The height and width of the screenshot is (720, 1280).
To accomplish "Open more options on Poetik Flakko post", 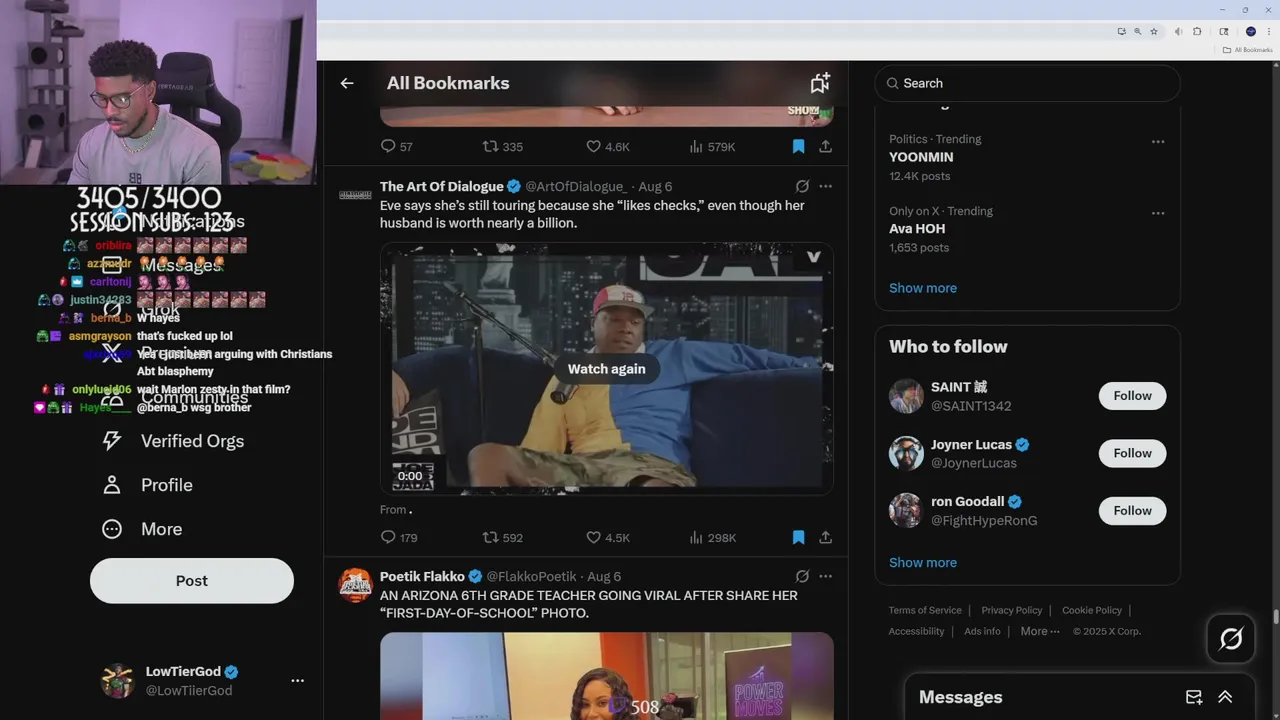I will tap(825, 576).
